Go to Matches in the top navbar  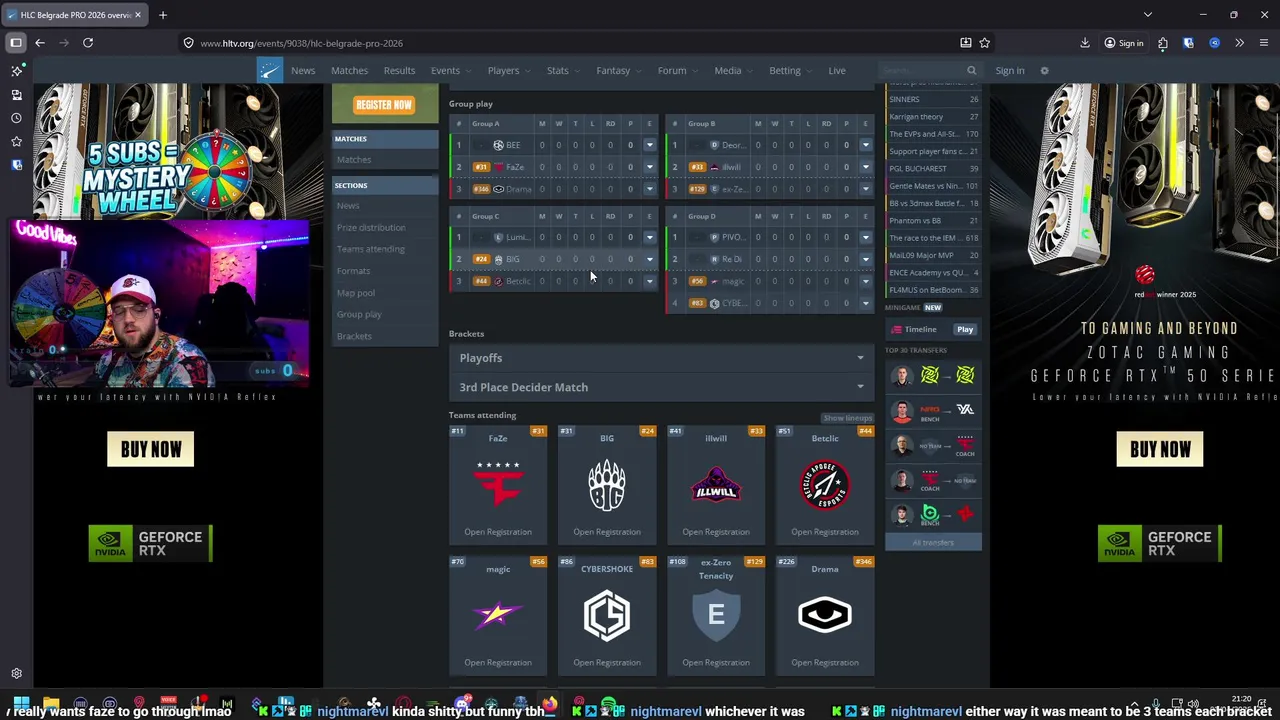pyautogui.click(x=349, y=70)
